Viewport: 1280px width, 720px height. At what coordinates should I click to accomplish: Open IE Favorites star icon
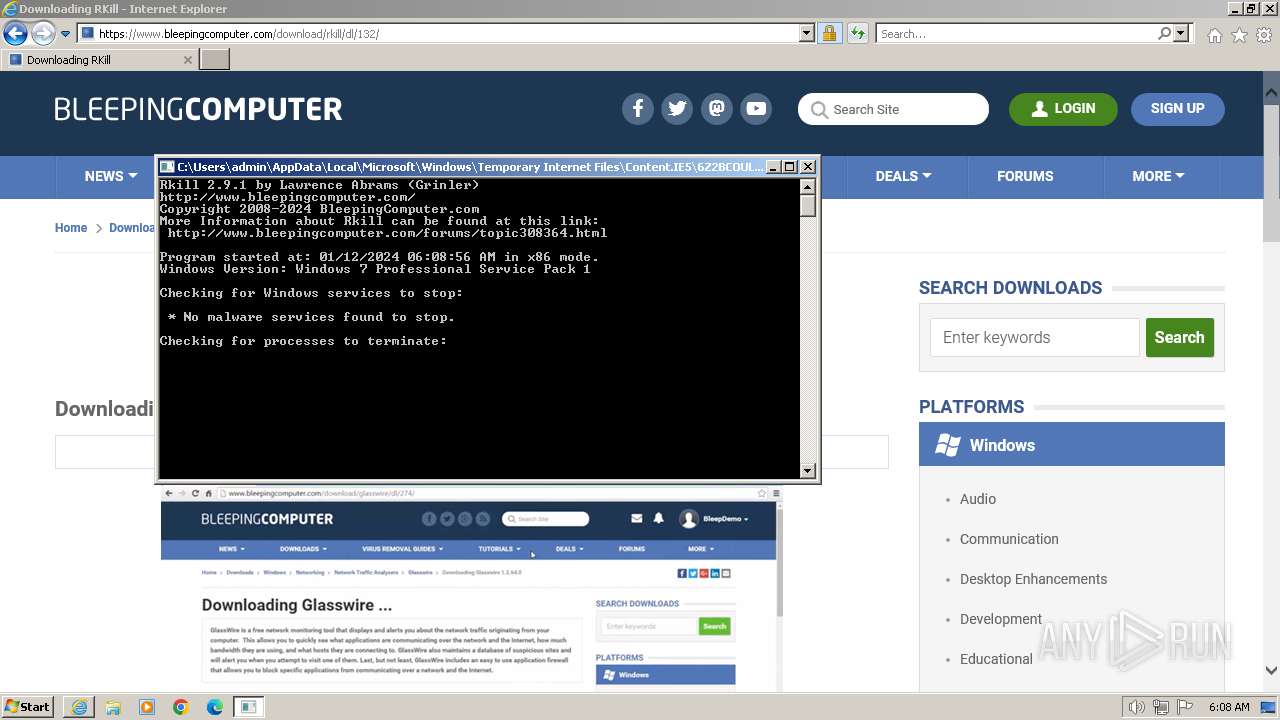(x=1239, y=35)
